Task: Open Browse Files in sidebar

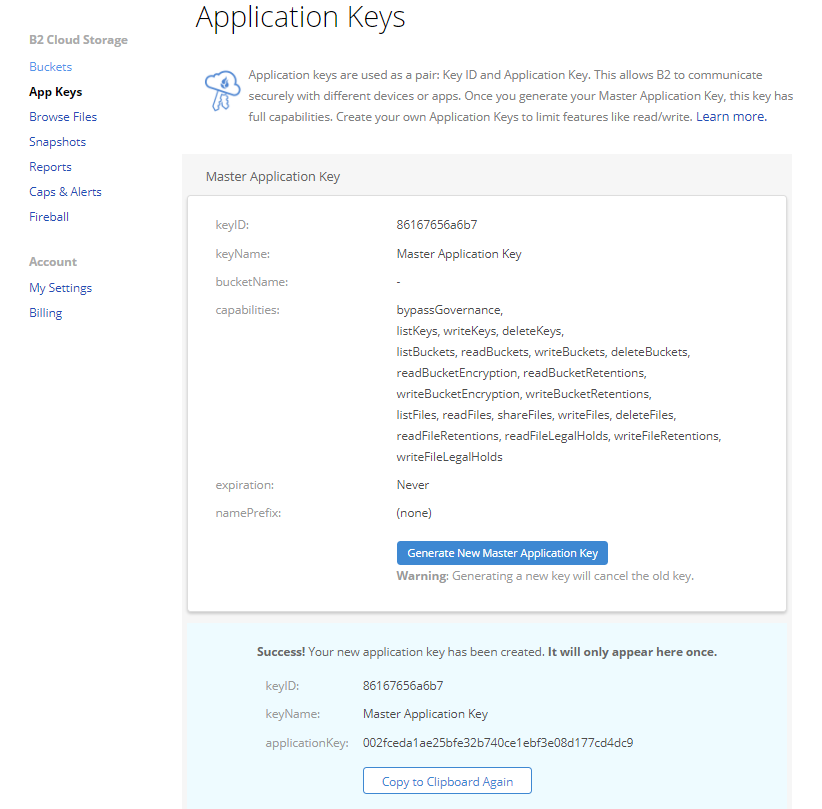Action: 63,117
